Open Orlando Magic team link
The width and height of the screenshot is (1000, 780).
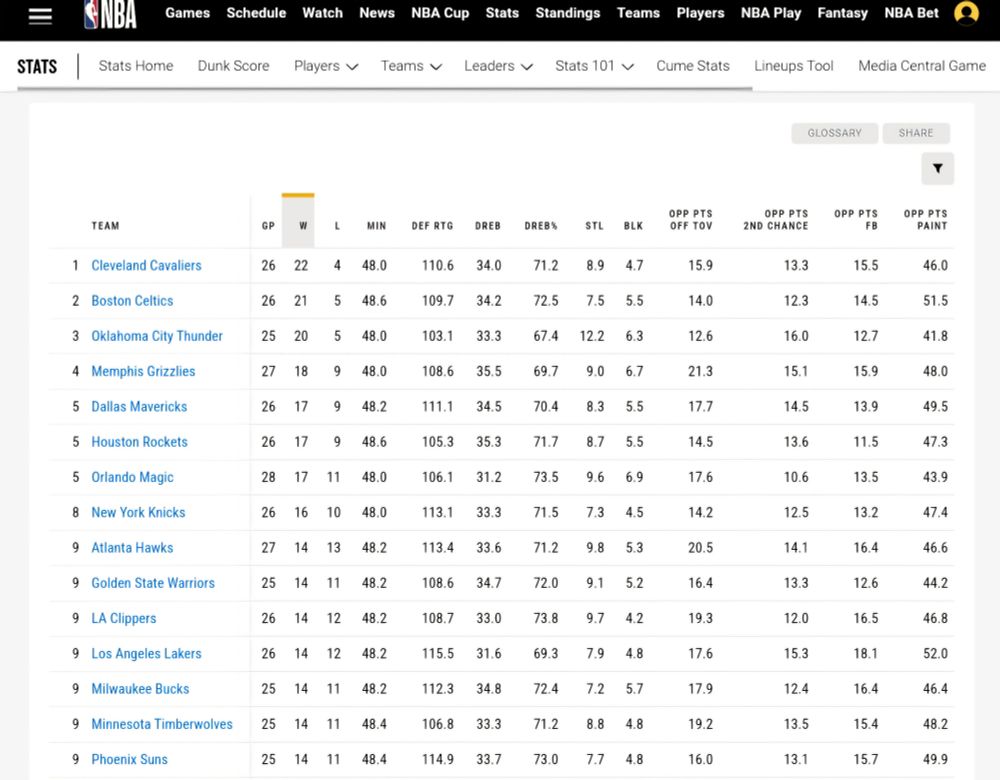132,477
